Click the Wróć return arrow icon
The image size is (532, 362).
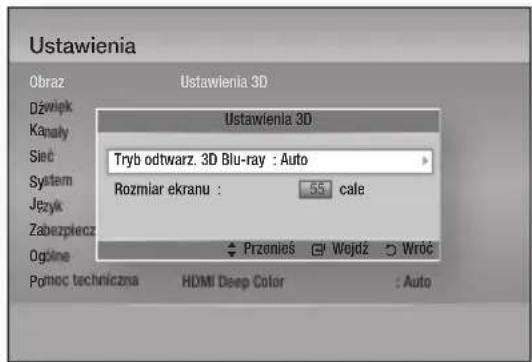coord(391,250)
